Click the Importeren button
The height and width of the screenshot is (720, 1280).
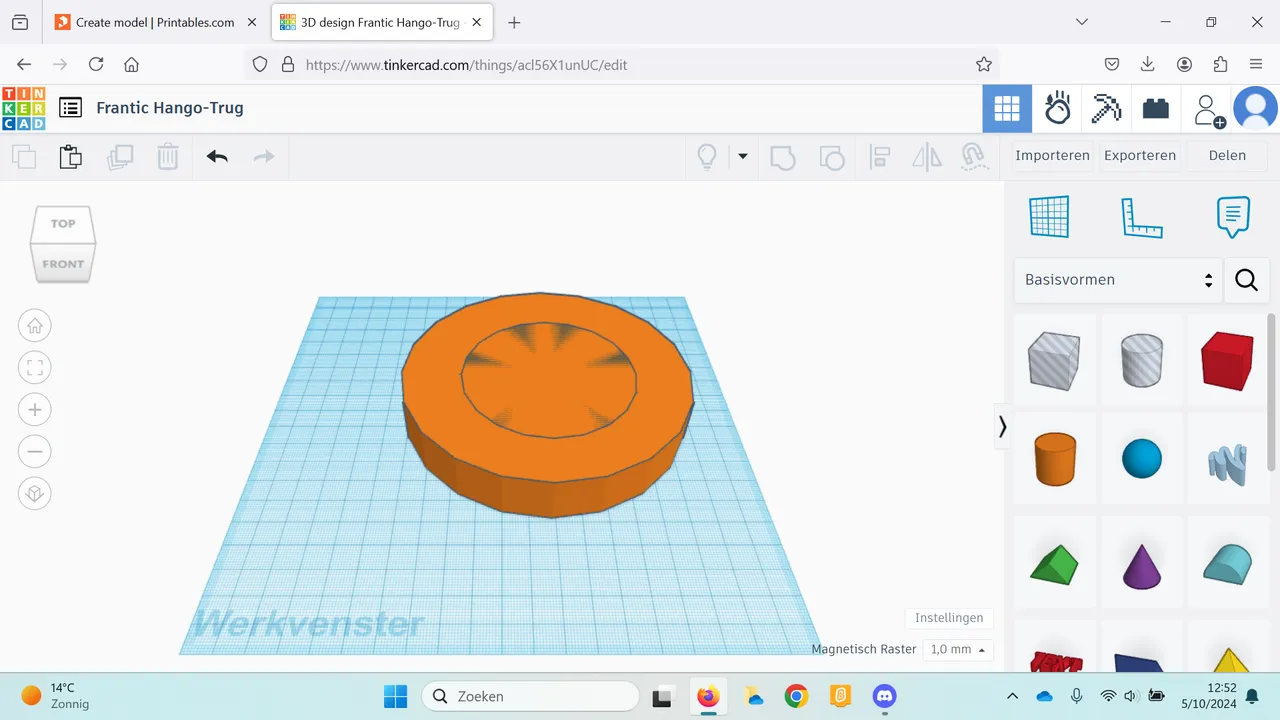(1052, 155)
